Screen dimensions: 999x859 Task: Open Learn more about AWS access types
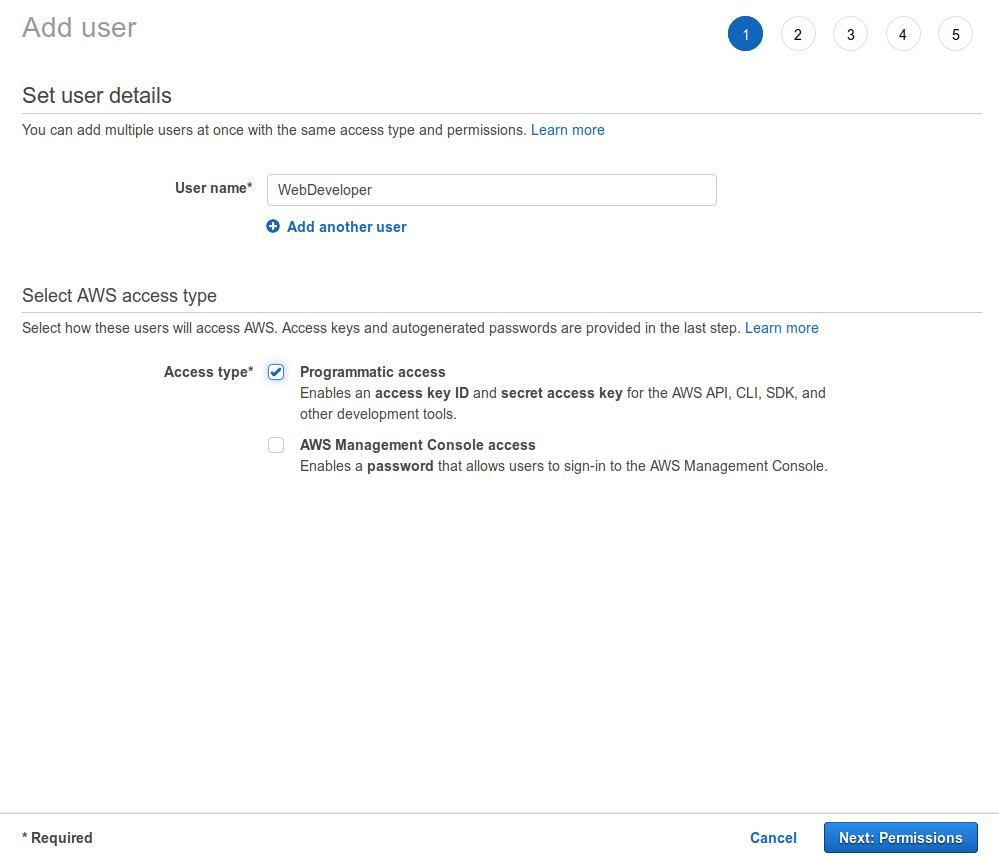782,328
